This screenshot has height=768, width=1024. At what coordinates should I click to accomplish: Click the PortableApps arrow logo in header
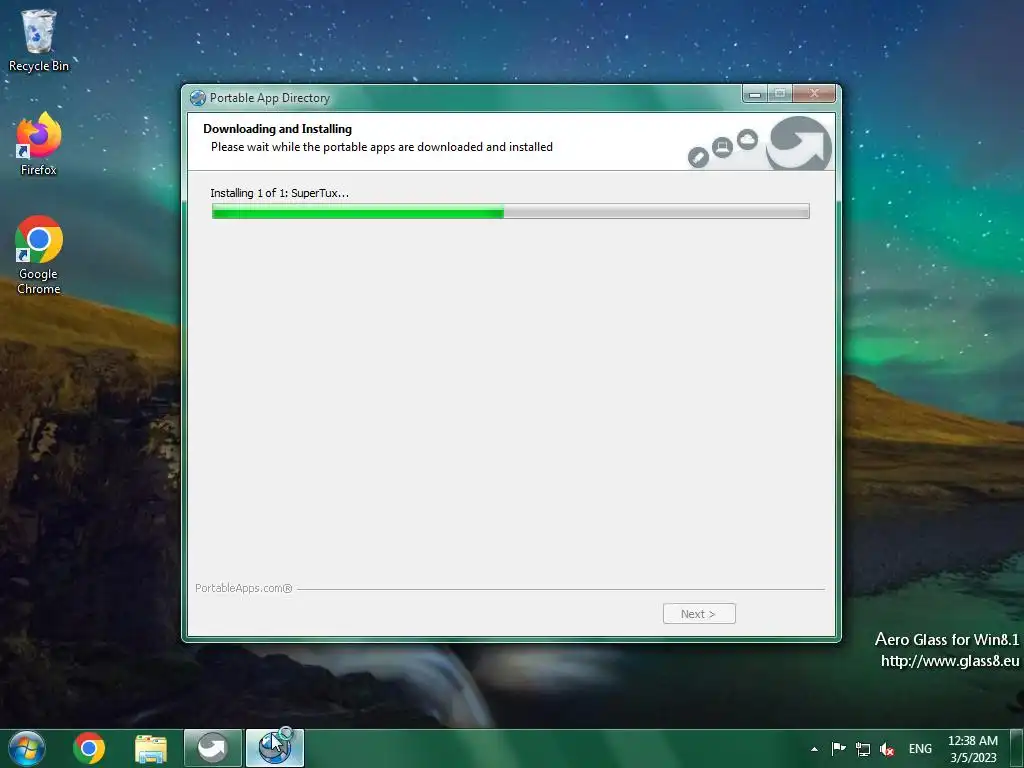(x=799, y=143)
